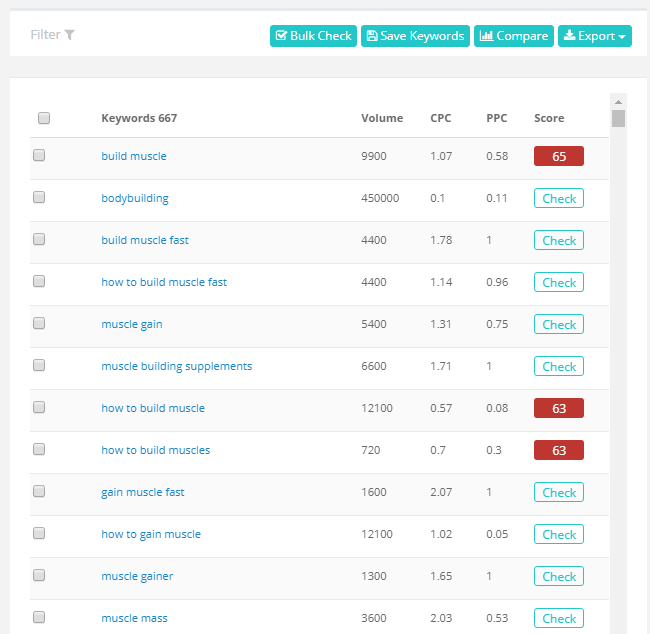Open the muscle building supplements link
This screenshot has width=650, height=634.
[x=176, y=366]
